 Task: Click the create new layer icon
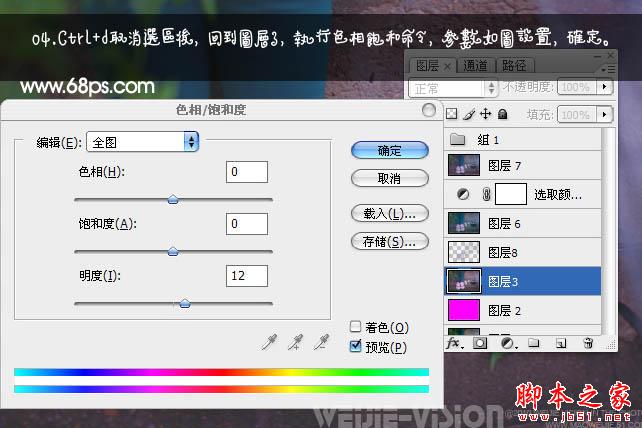pyautogui.click(x=561, y=343)
